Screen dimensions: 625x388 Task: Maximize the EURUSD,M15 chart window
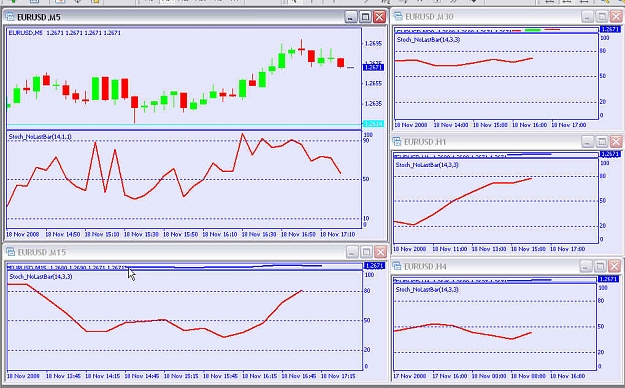point(366,252)
